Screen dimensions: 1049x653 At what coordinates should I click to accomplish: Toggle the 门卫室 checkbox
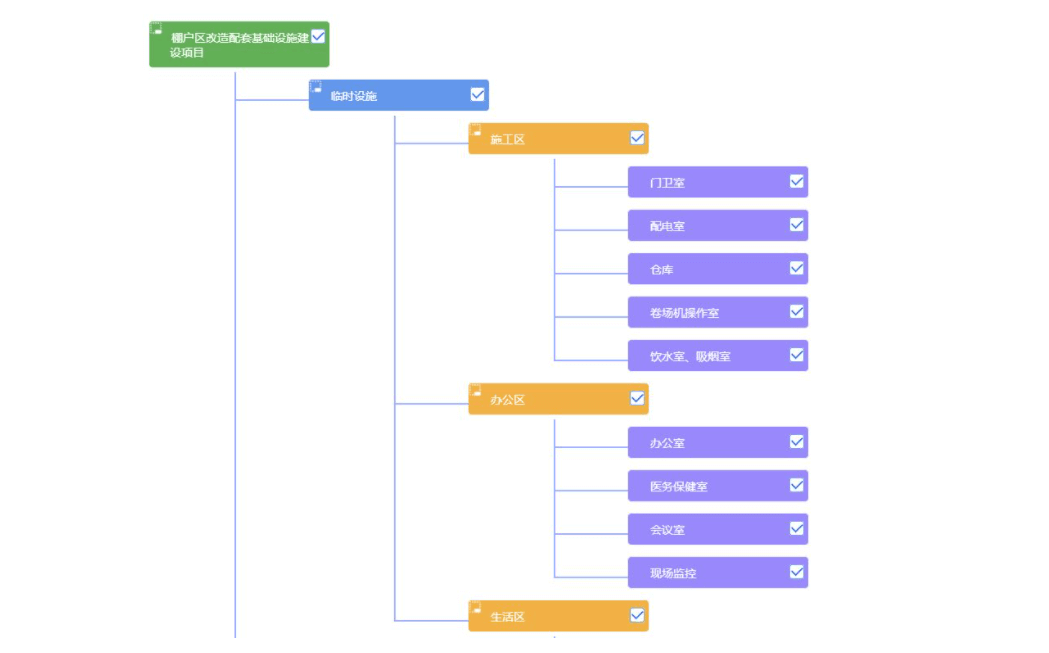(796, 181)
